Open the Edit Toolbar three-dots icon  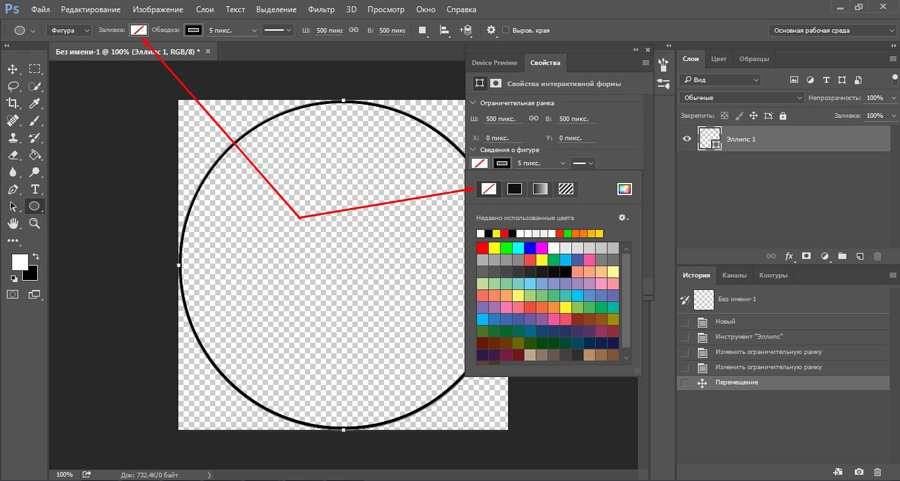13,240
